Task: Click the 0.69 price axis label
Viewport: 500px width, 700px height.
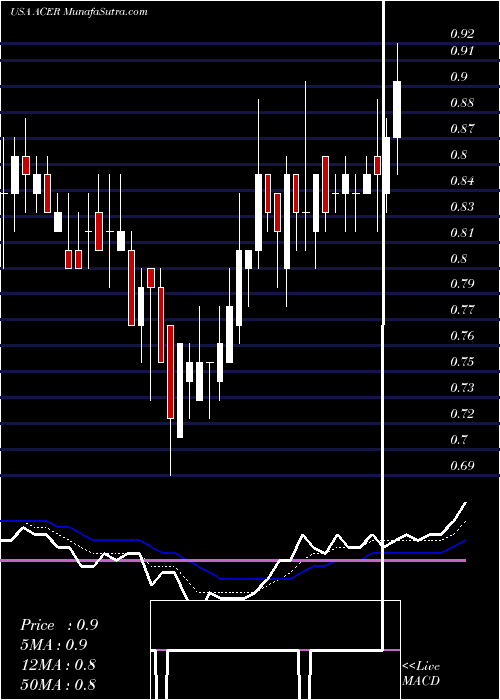Action: tap(462, 466)
